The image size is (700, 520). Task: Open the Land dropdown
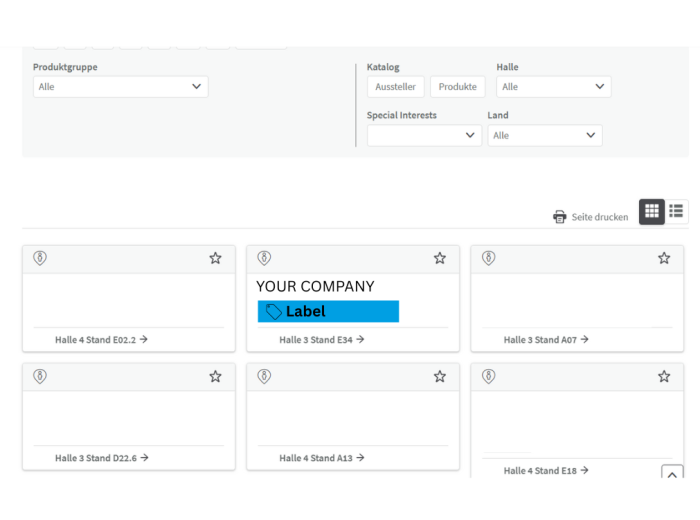coord(544,135)
